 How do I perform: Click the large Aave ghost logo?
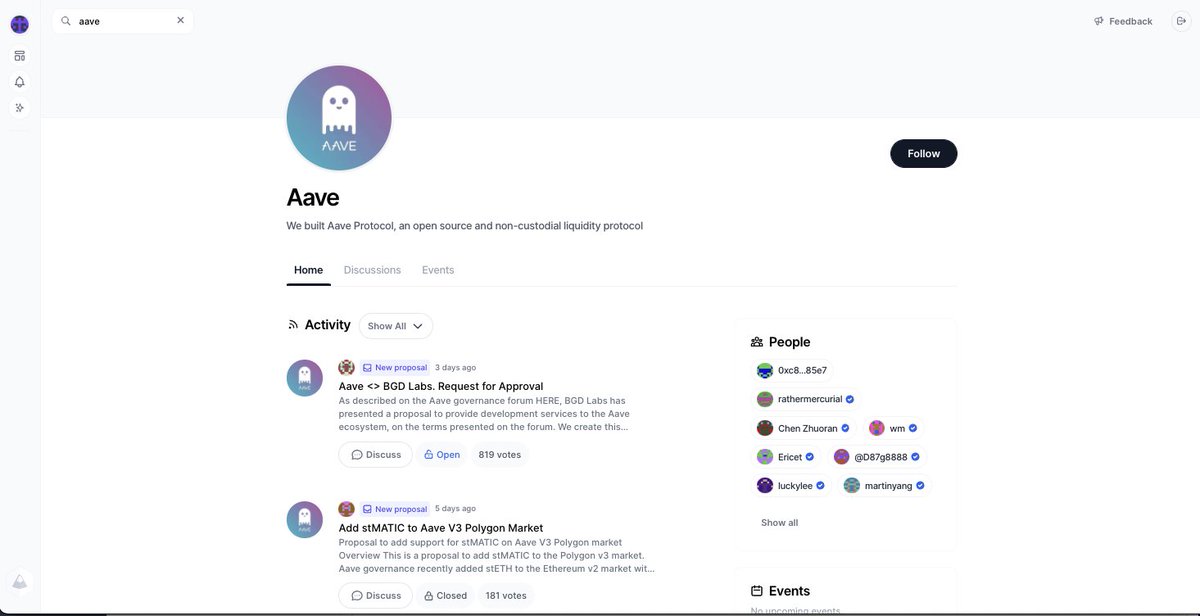point(339,118)
